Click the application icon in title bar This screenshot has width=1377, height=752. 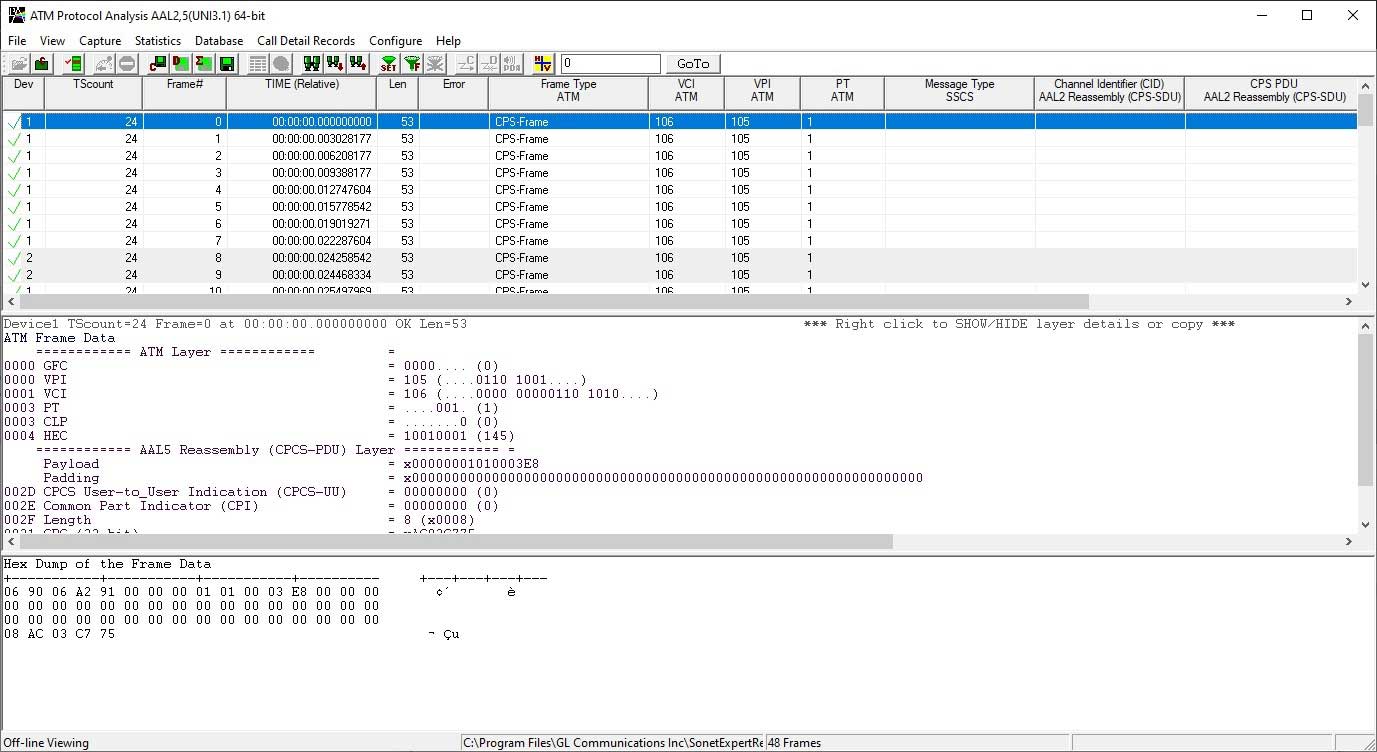16,15
